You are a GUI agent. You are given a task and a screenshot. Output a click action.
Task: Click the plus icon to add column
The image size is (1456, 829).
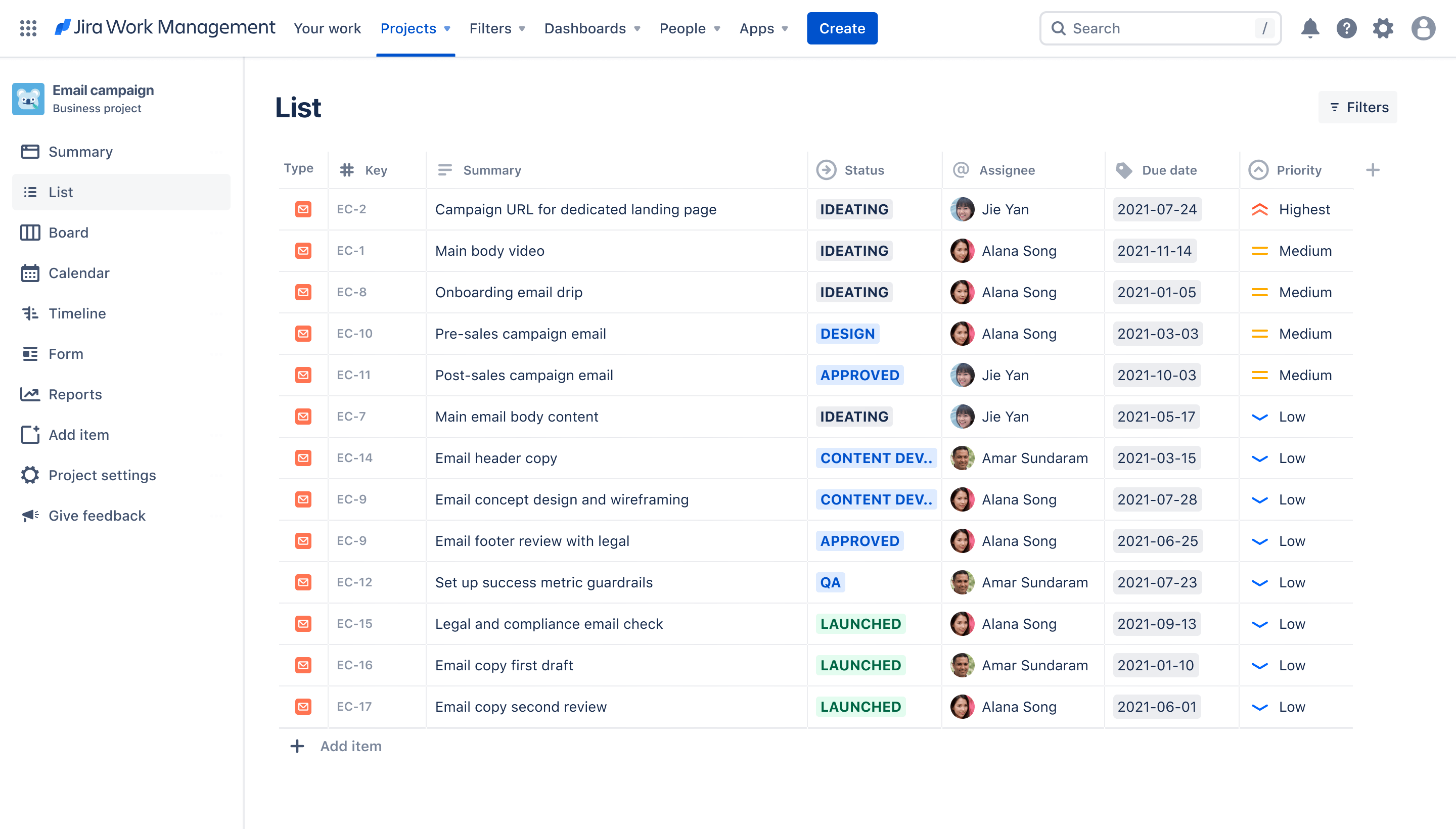[1372, 169]
